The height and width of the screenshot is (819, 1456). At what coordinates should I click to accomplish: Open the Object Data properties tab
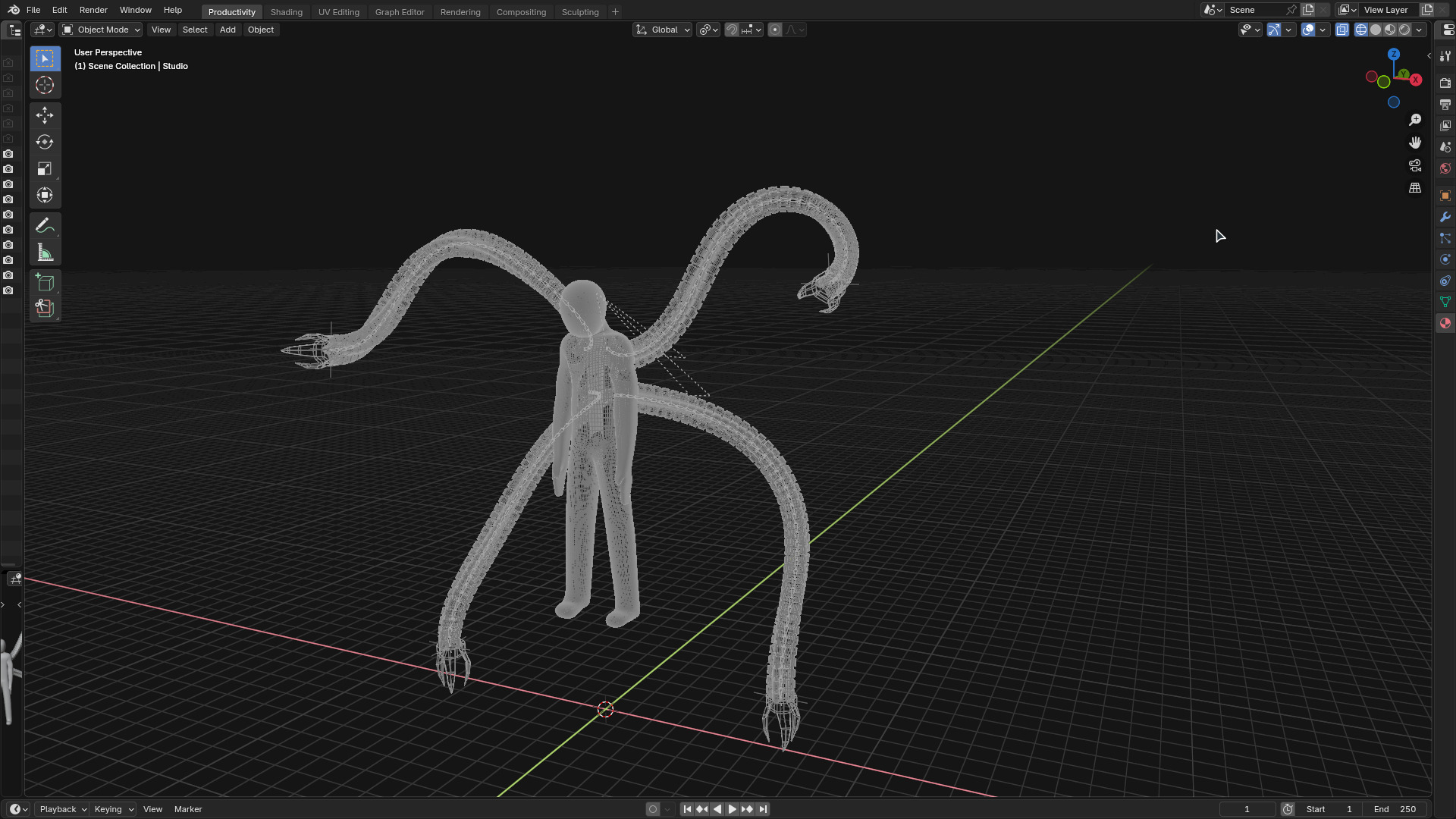coord(1445,302)
